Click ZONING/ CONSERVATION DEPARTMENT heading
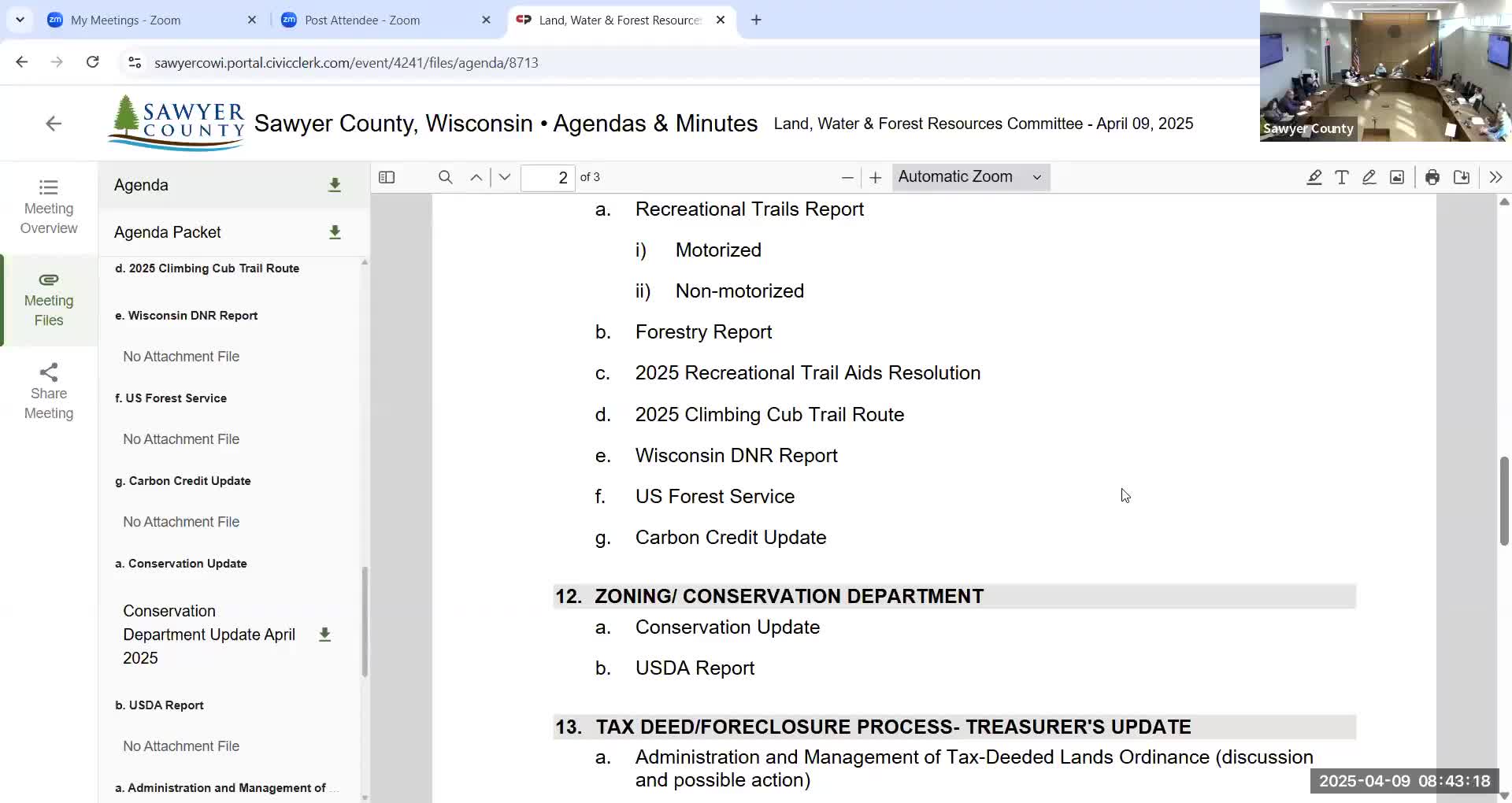The width and height of the screenshot is (1512, 803). 789,596
